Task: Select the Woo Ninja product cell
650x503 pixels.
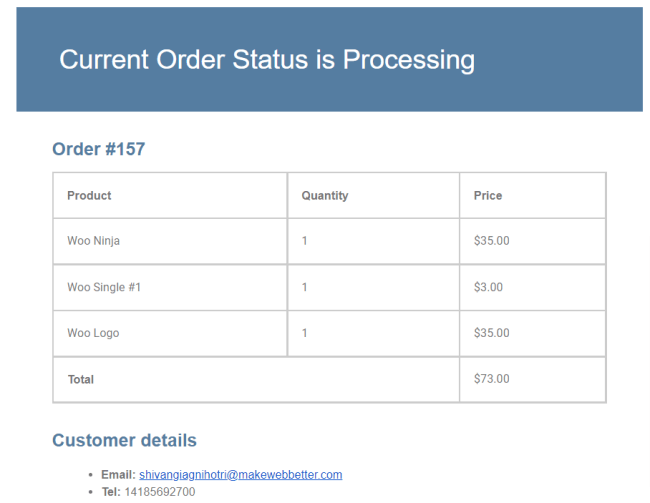Action: coord(94,241)
